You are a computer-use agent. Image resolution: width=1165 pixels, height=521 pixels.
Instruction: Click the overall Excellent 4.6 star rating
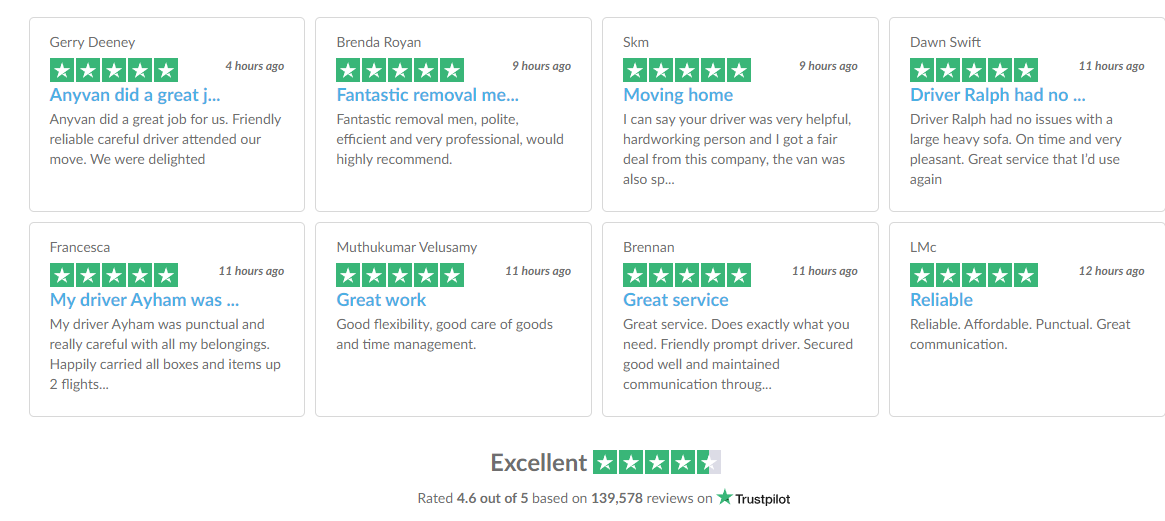pos(658,462)
